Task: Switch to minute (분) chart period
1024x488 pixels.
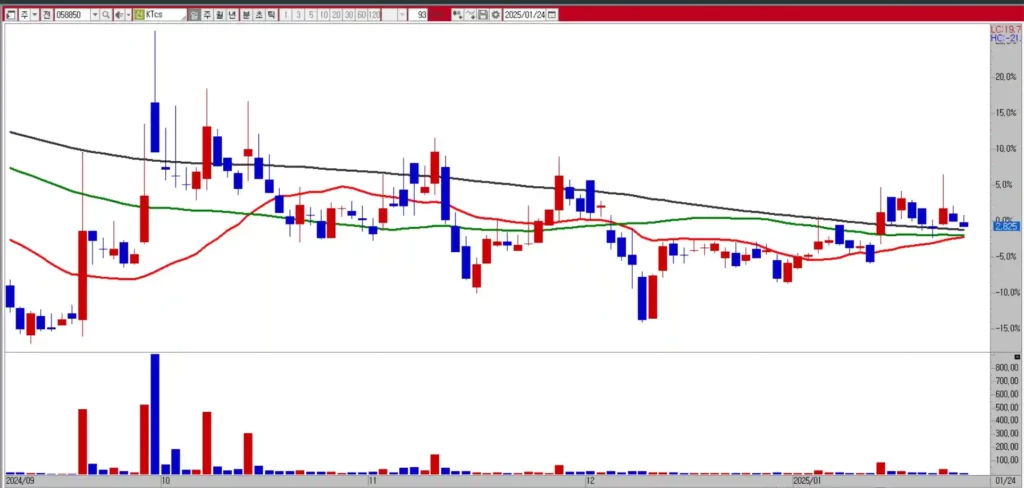Action: tap(246, 15)
